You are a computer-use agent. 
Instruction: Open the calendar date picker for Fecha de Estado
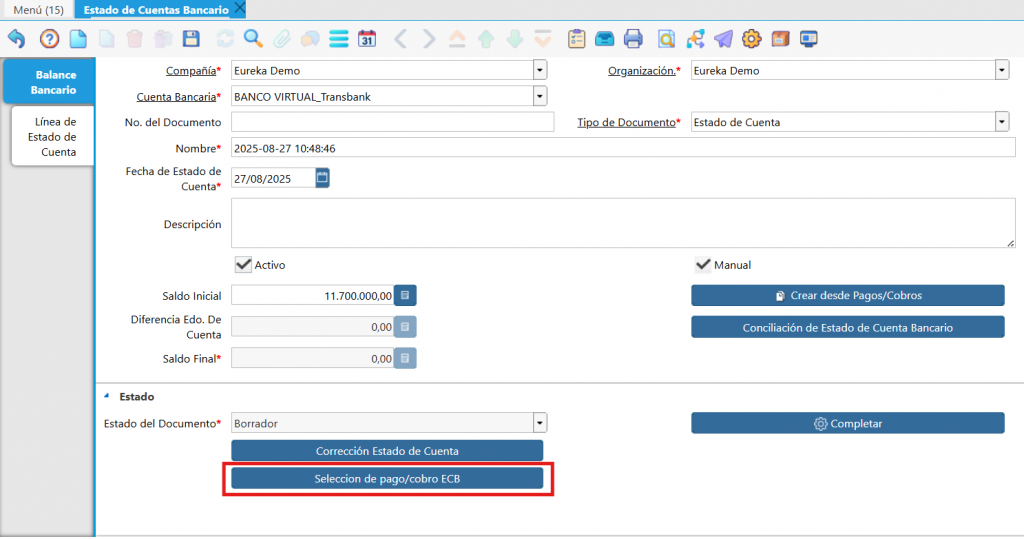pos(322,178)
